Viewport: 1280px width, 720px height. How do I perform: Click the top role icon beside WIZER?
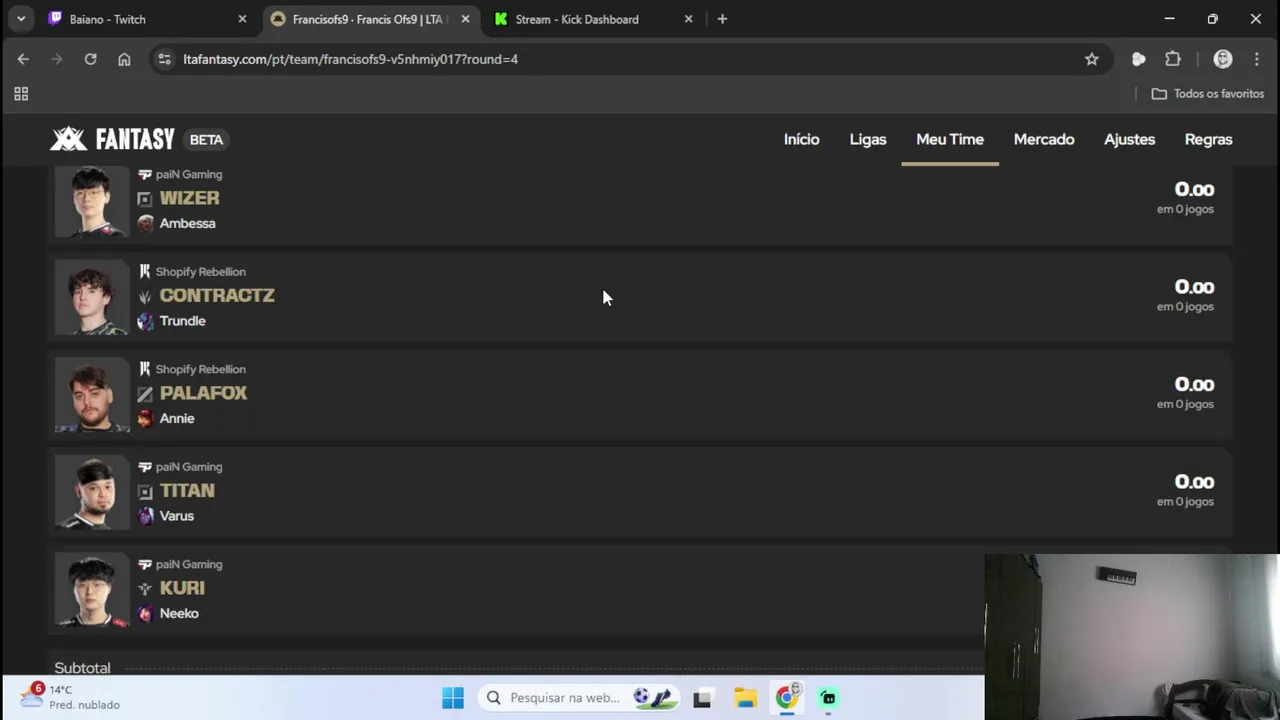pos(145,199)
